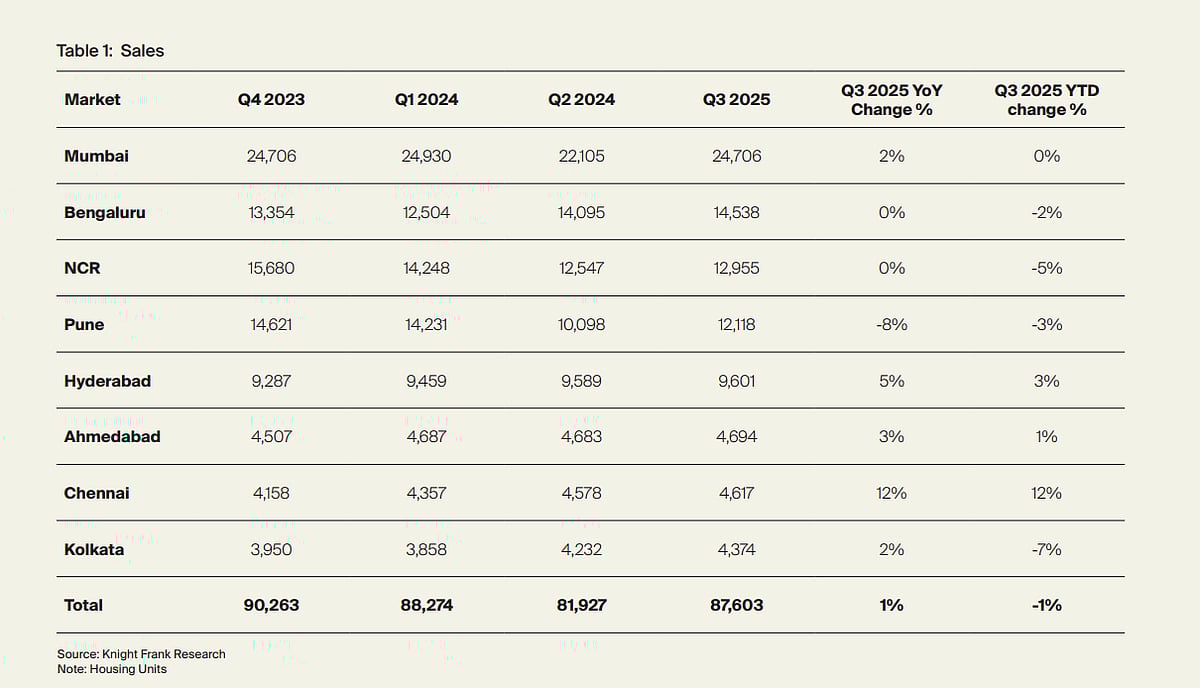Click the Table 1: Sales title
The image size is (1200, 688).
(110, 50)
